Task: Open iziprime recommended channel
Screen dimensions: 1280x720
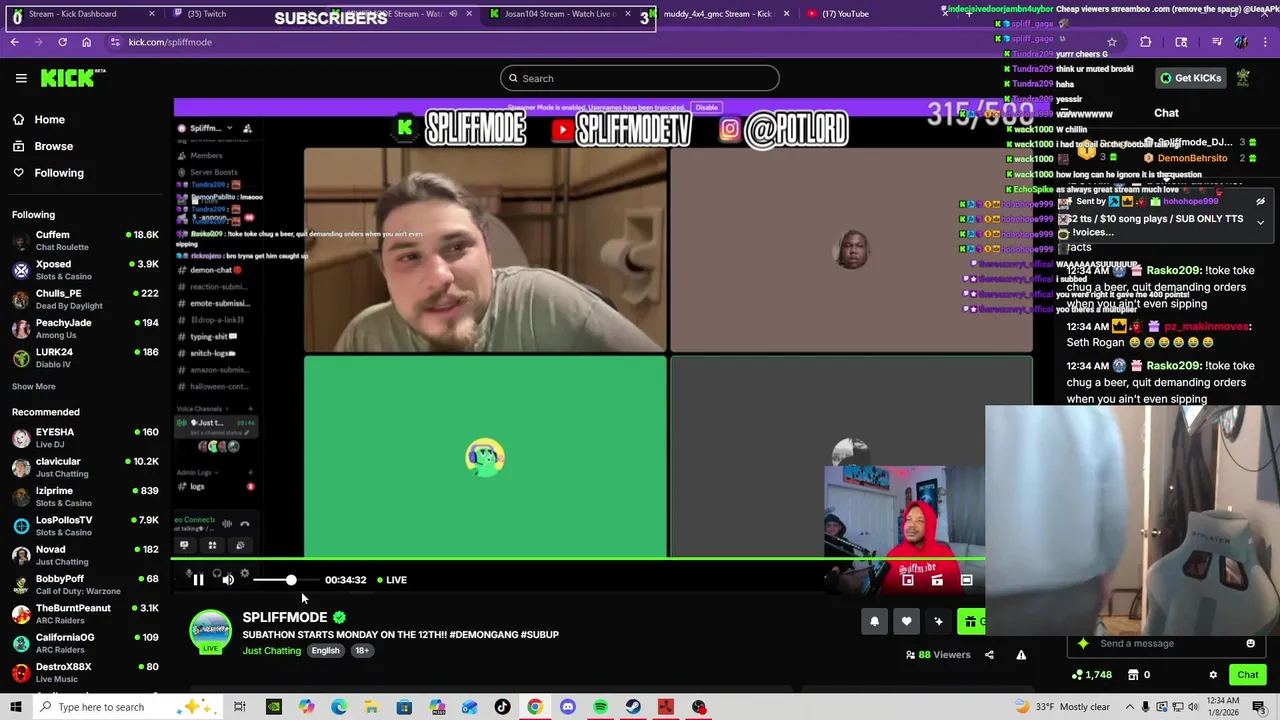Action: pos(85,497)
